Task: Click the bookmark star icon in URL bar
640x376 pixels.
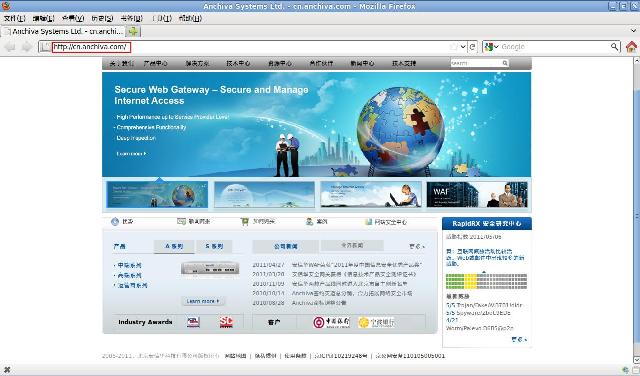Action: pyautogui.click(x=453, y=47)
